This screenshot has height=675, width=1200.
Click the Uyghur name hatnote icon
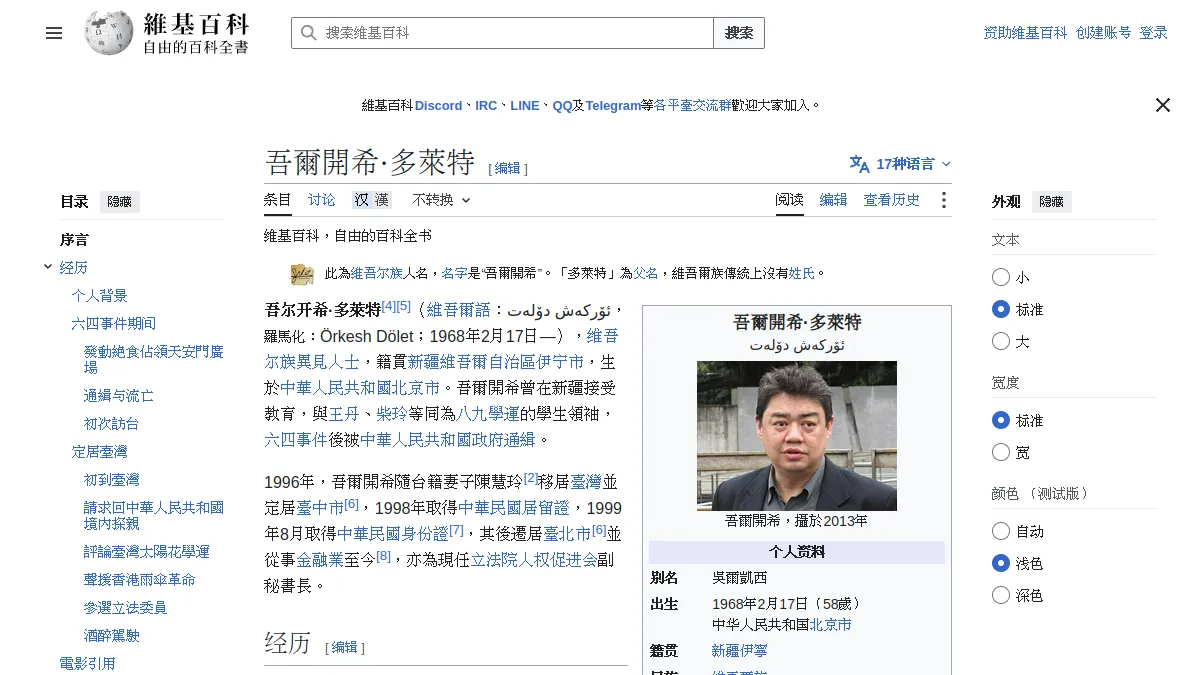click(x=302, y=273)
